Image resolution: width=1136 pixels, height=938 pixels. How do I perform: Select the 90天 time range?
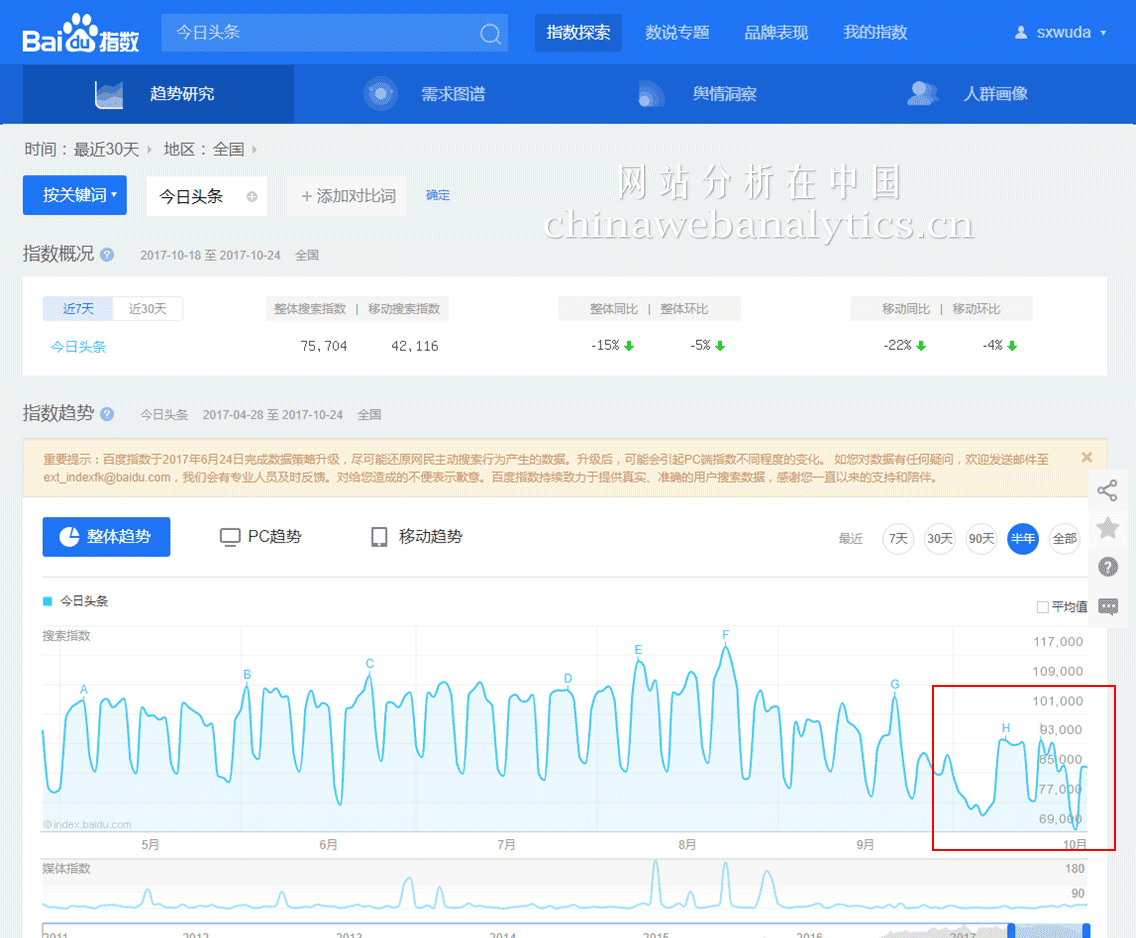(980, 539)
